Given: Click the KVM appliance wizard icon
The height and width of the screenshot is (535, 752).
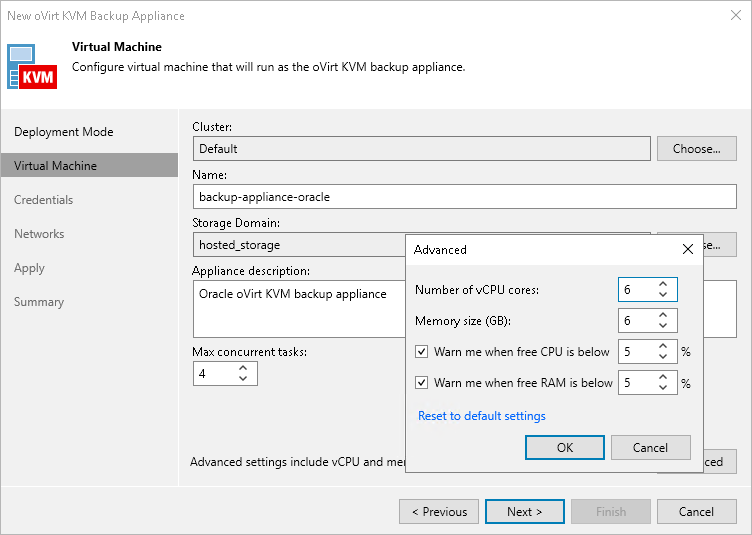Looking at the screenshot, I should (32, 67).
